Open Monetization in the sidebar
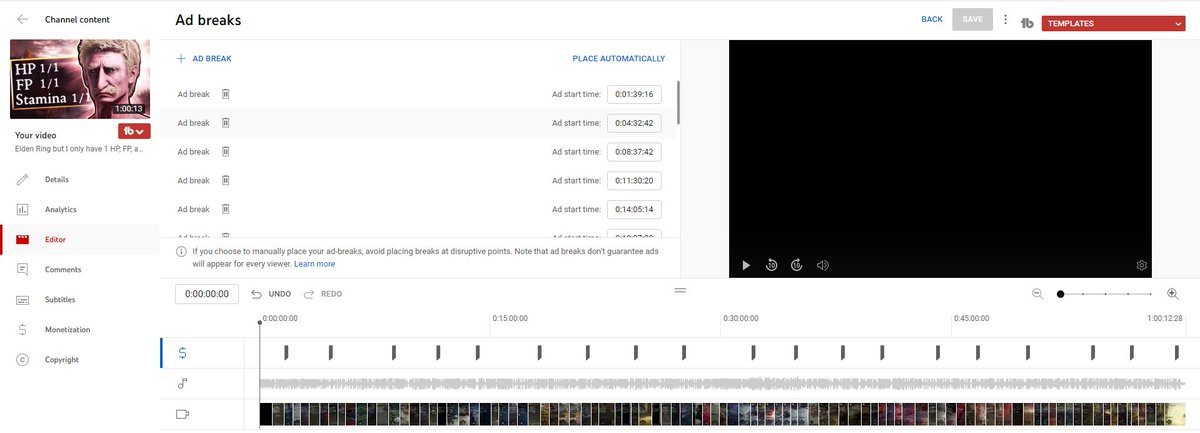The width and height of the screenshot is (1200, 433). 79,329
